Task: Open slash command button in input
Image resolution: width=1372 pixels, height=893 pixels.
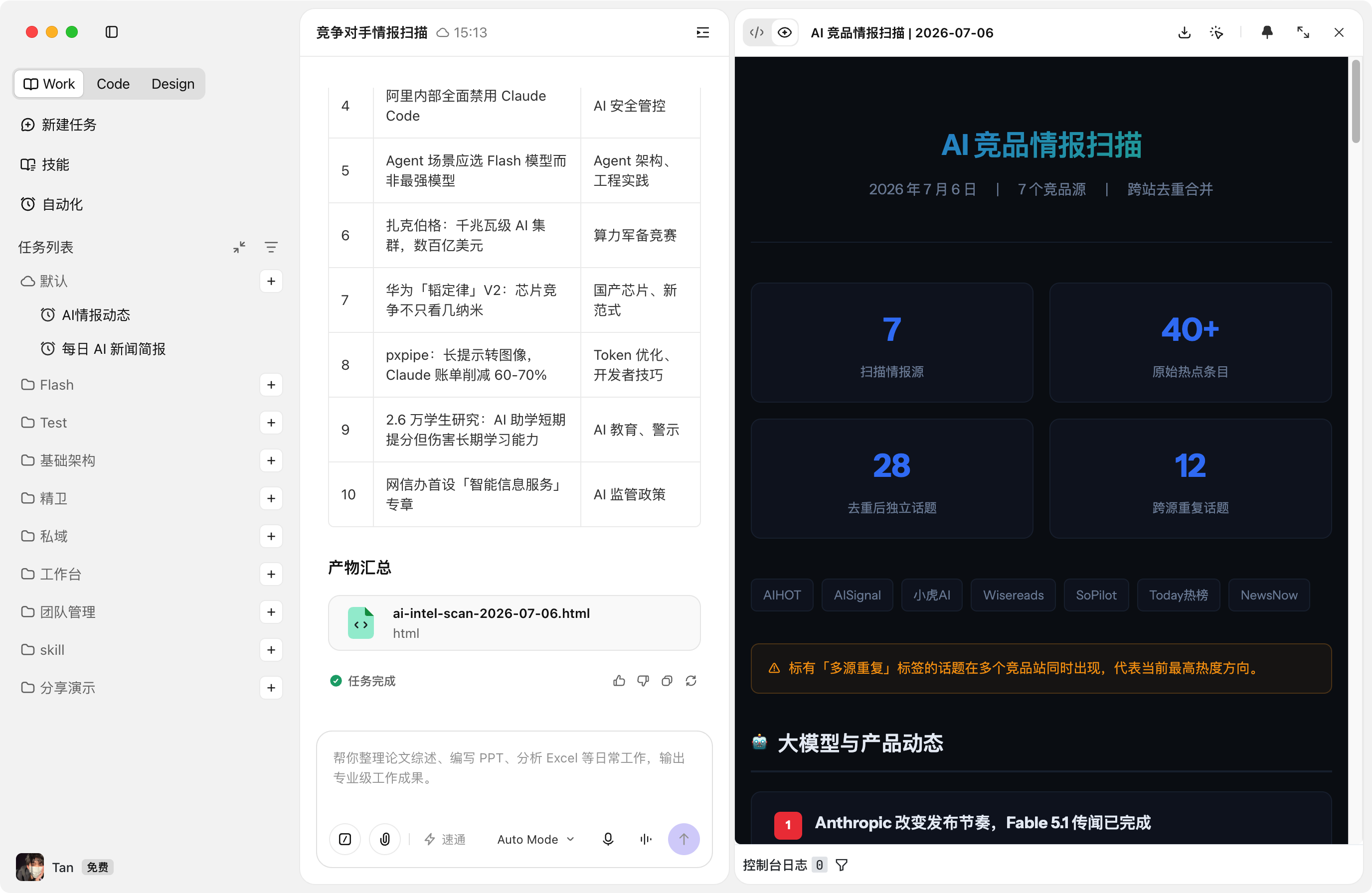Action: [344, 839]
